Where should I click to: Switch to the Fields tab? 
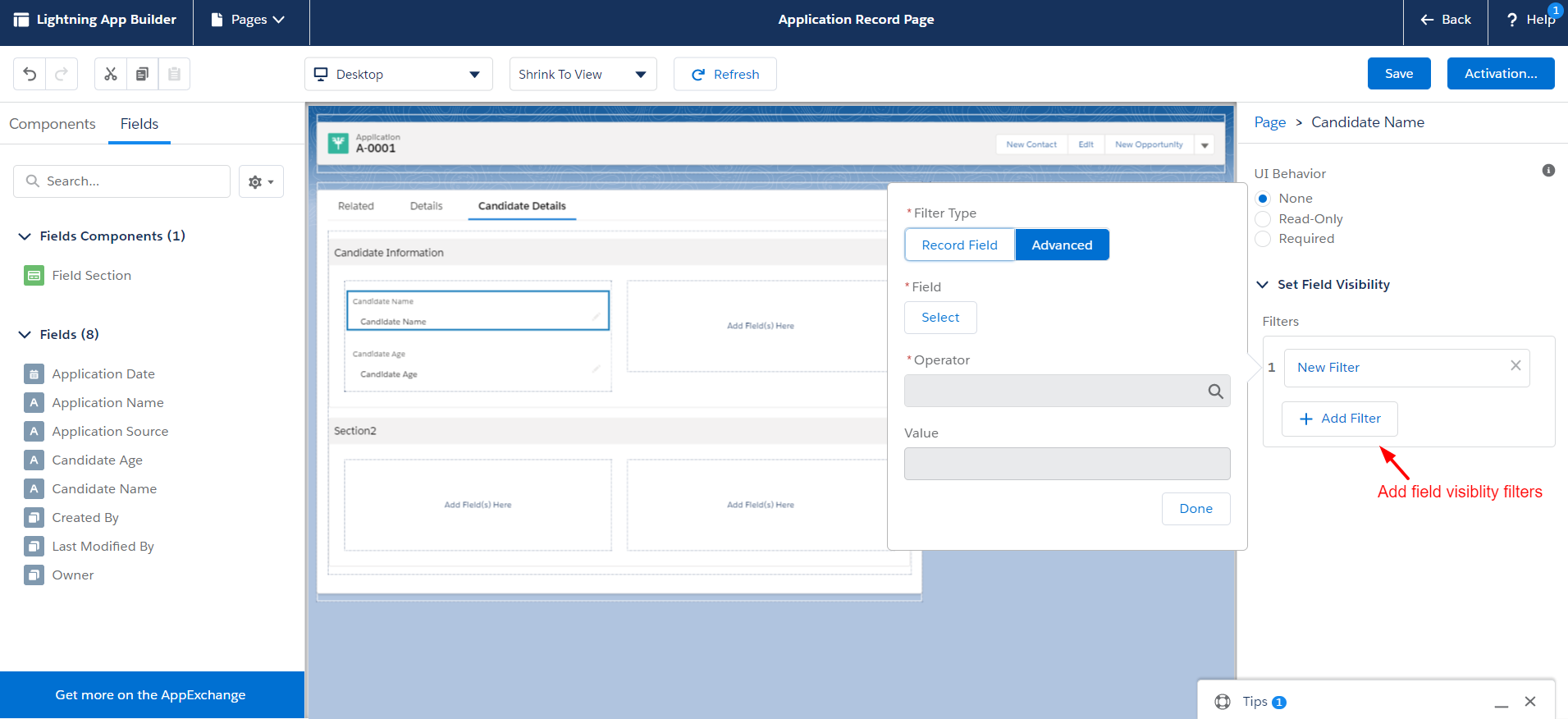coord(139,124)
